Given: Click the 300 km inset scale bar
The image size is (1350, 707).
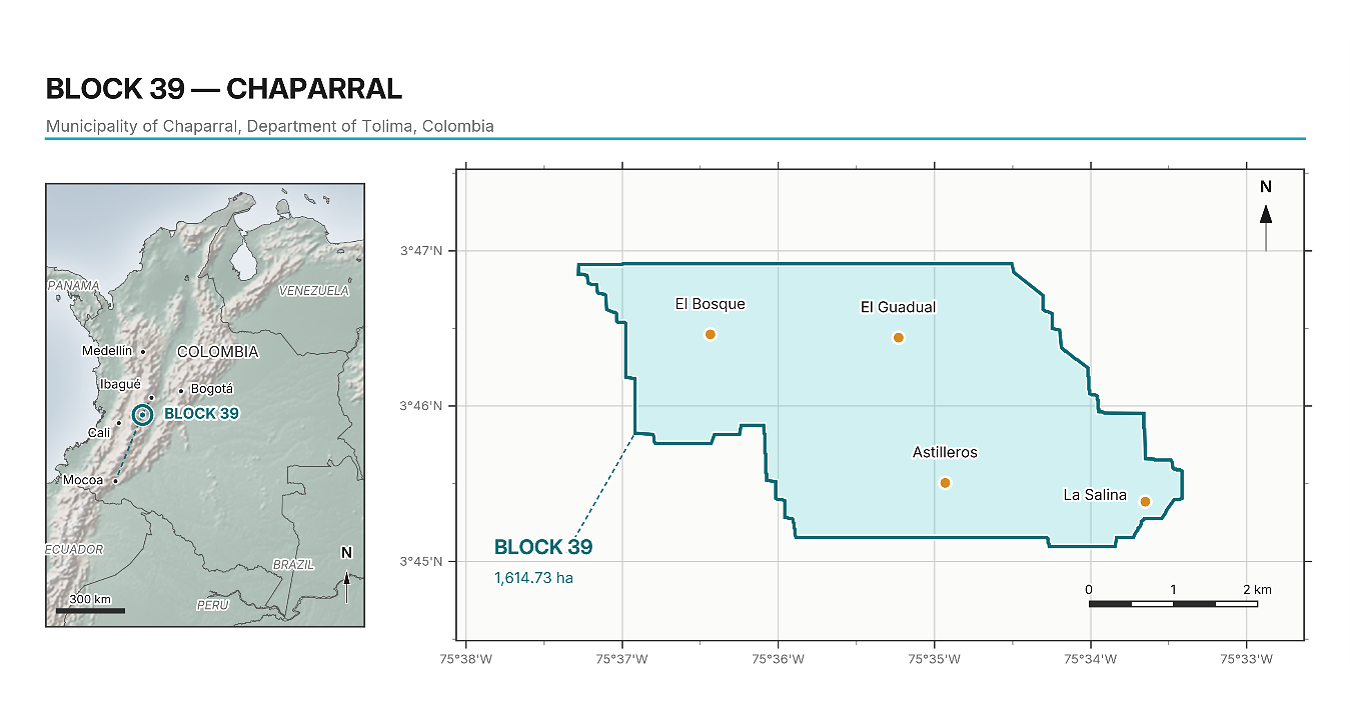Looking at the screenshot, I should (90, 610).
